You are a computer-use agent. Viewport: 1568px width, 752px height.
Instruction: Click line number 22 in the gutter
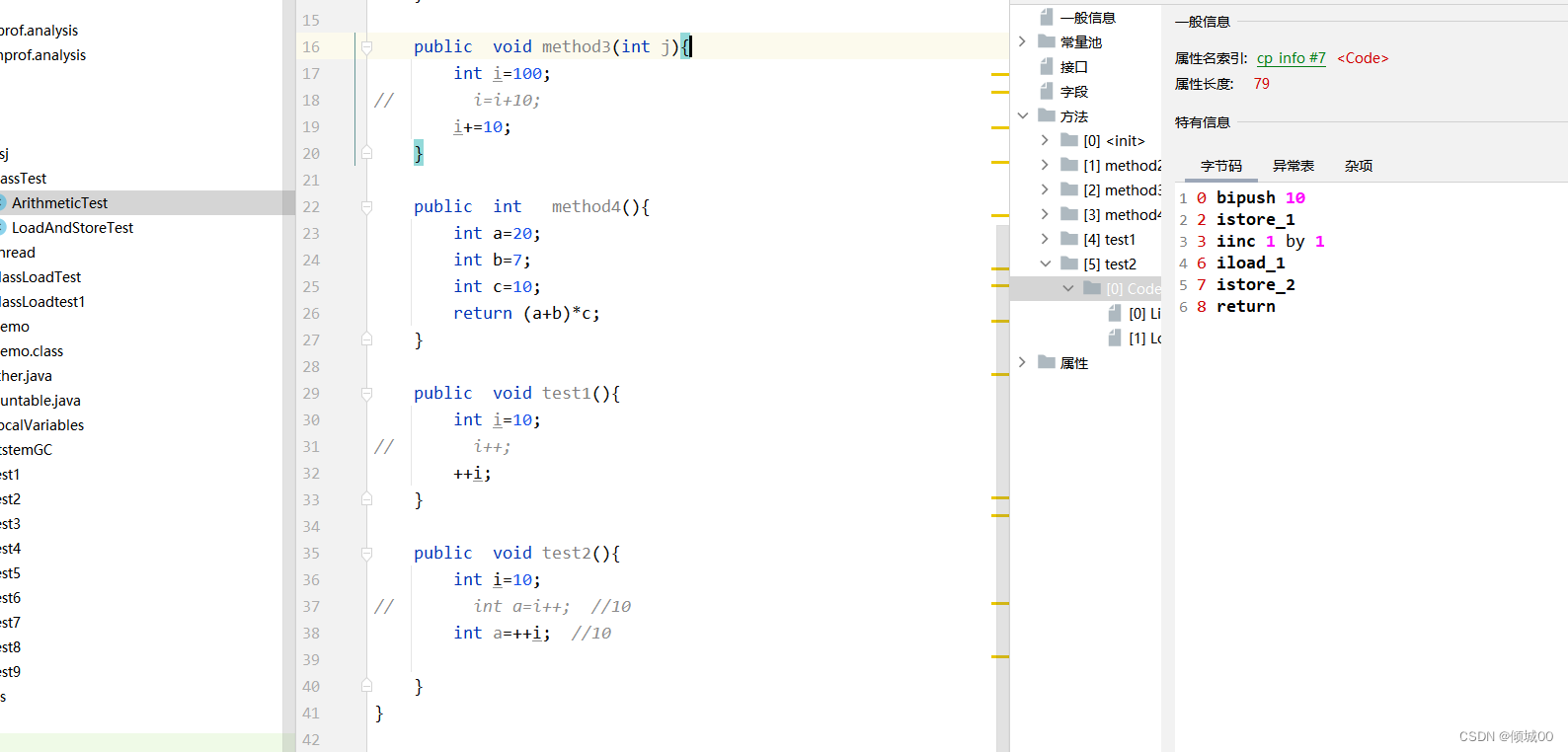311,206
